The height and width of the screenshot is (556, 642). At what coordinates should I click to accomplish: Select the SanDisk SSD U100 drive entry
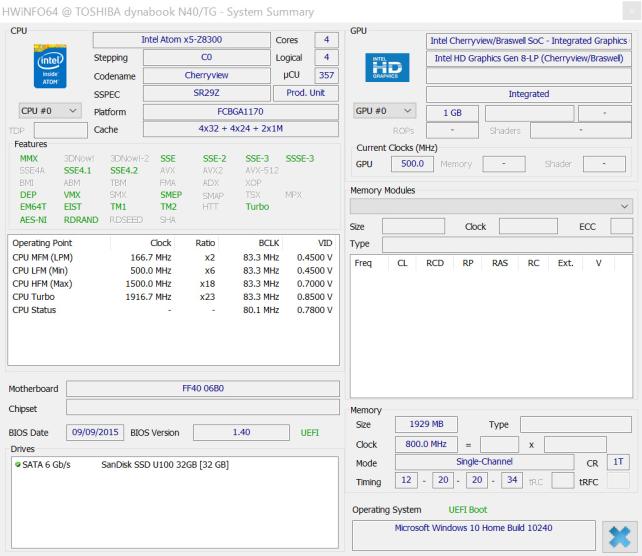click(x=165, y=465)
